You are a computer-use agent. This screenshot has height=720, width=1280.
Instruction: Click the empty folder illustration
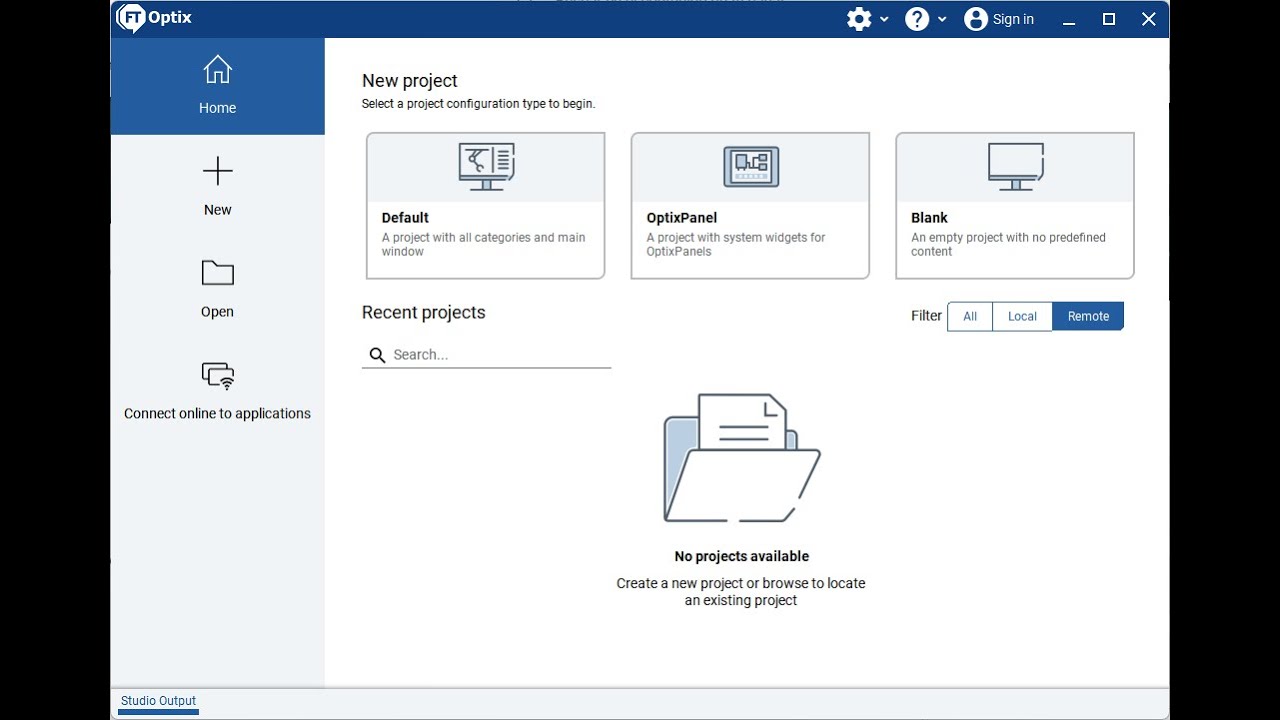742,458
